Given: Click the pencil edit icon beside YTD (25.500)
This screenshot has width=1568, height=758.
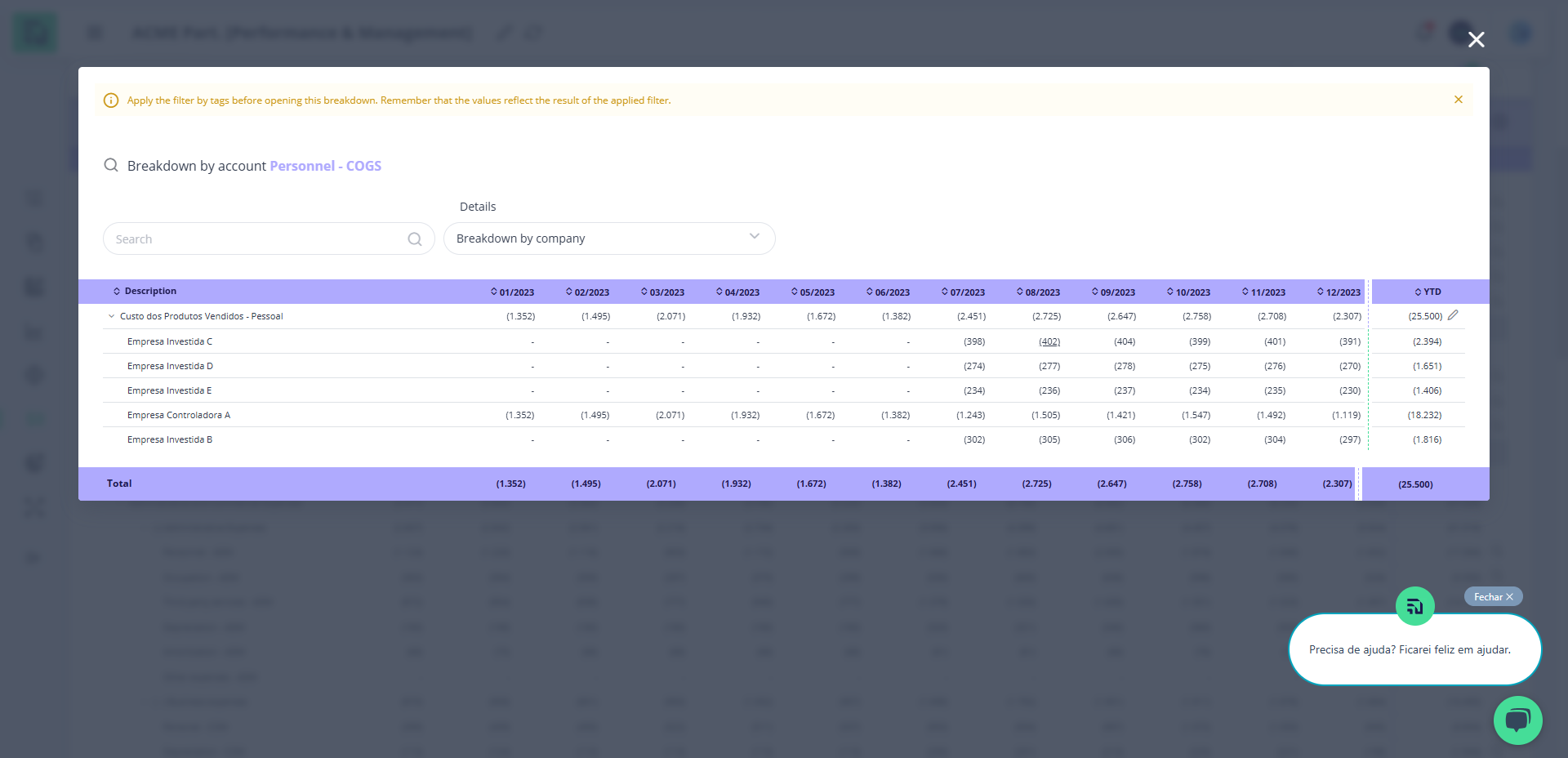Looking at the screenshot, I should pyautogui.click(x=1453, y=315).
